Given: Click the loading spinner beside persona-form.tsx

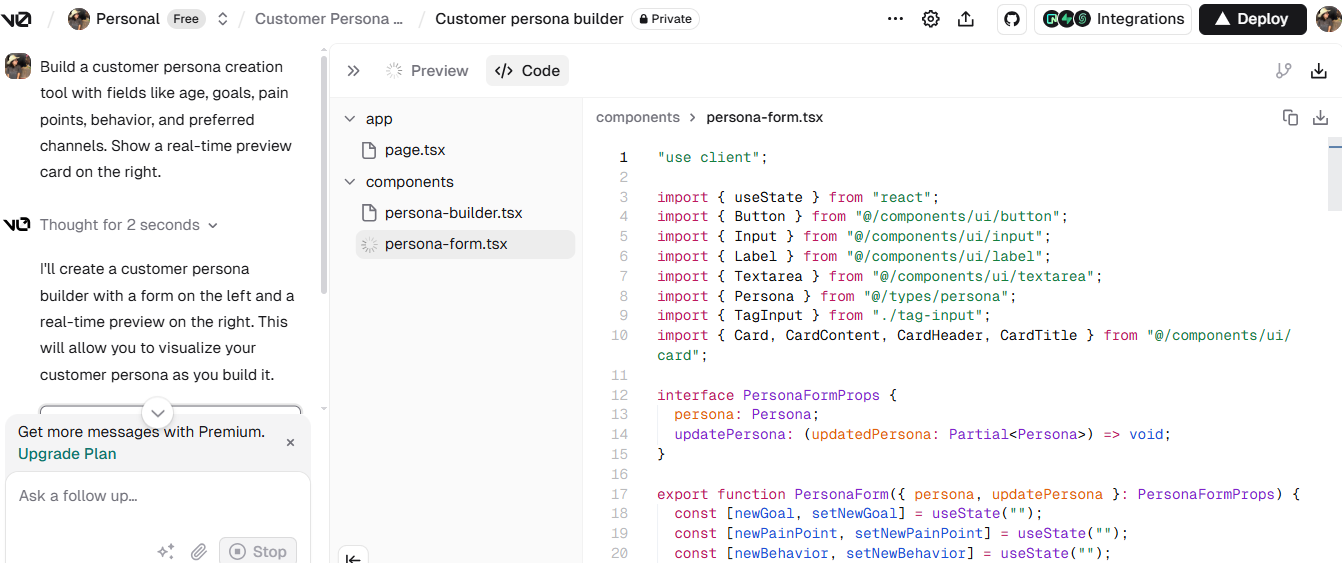Looking at the screenshot, I should (369, 244).
